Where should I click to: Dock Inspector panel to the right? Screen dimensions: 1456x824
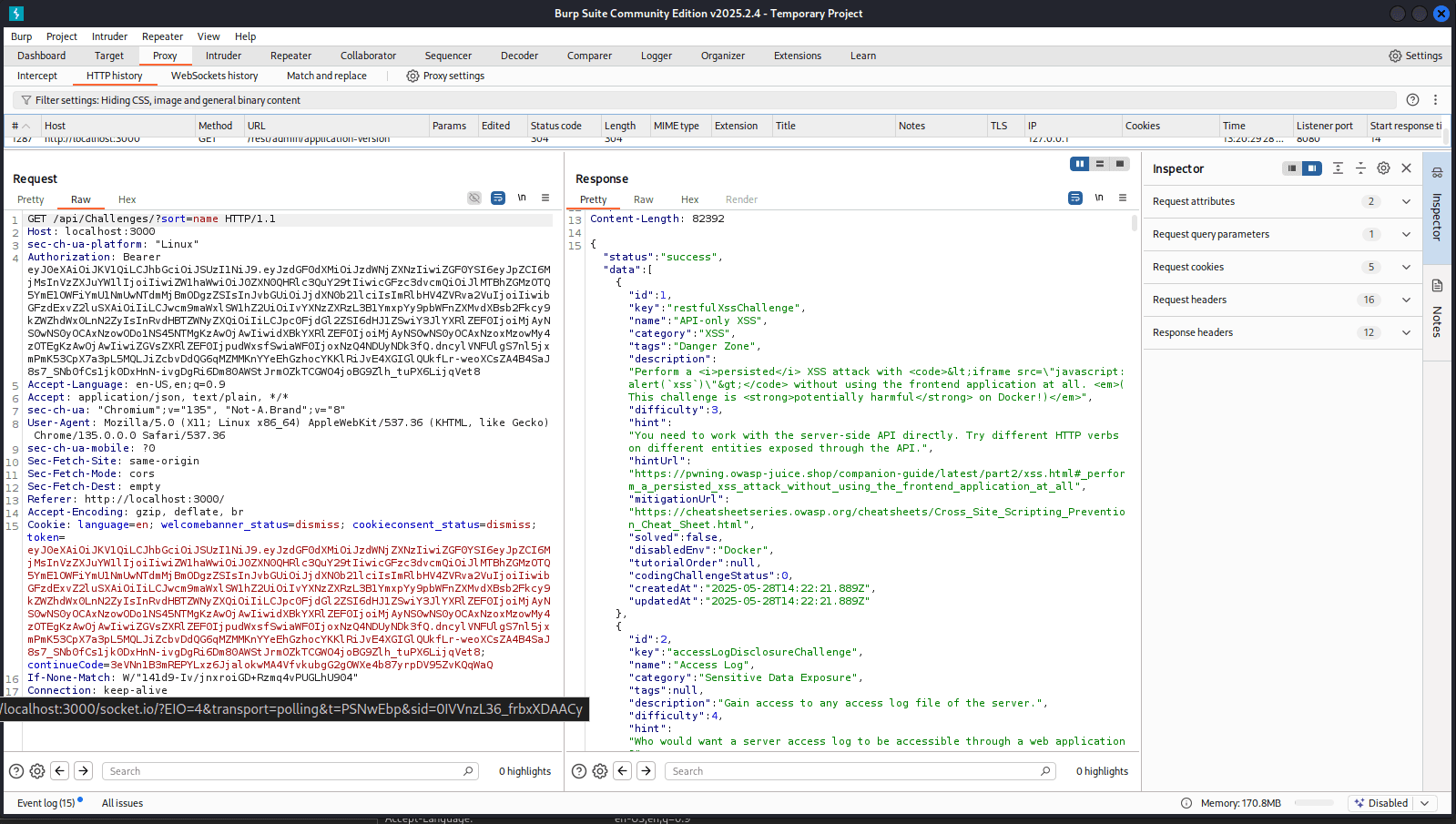click(1312, 168)
